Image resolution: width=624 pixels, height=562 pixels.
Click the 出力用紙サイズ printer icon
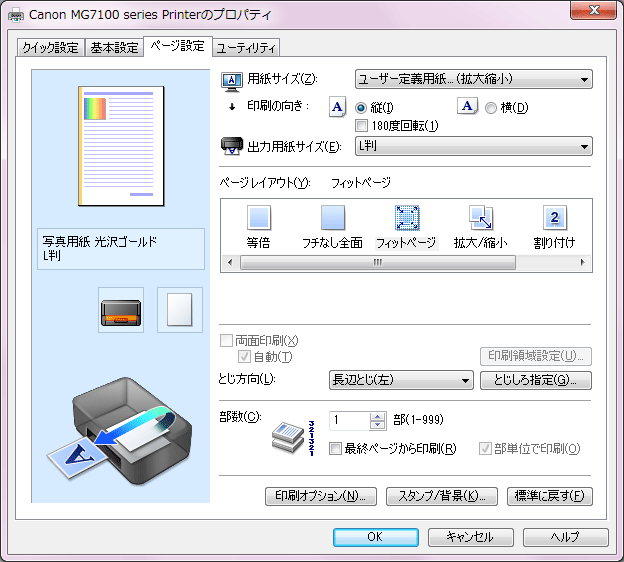tap(232, 146)
